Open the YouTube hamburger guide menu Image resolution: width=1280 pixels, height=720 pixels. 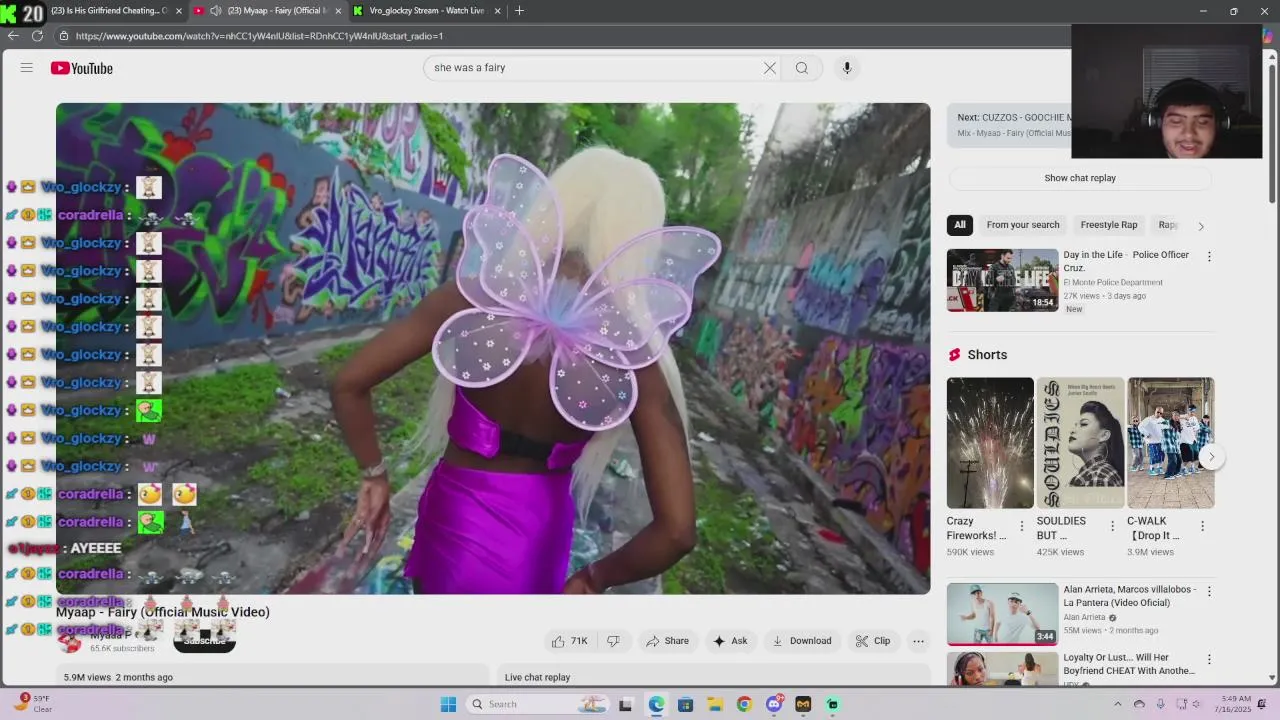27,68
